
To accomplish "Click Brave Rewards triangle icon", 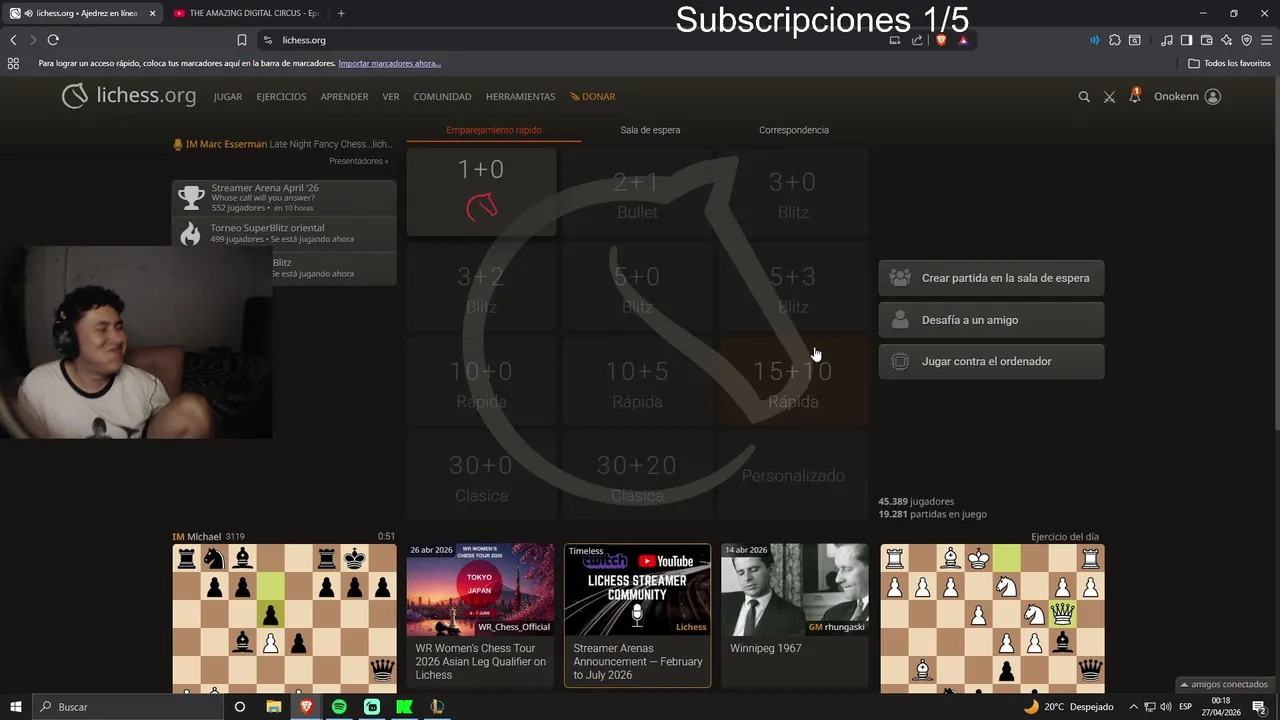I will 963,40.
